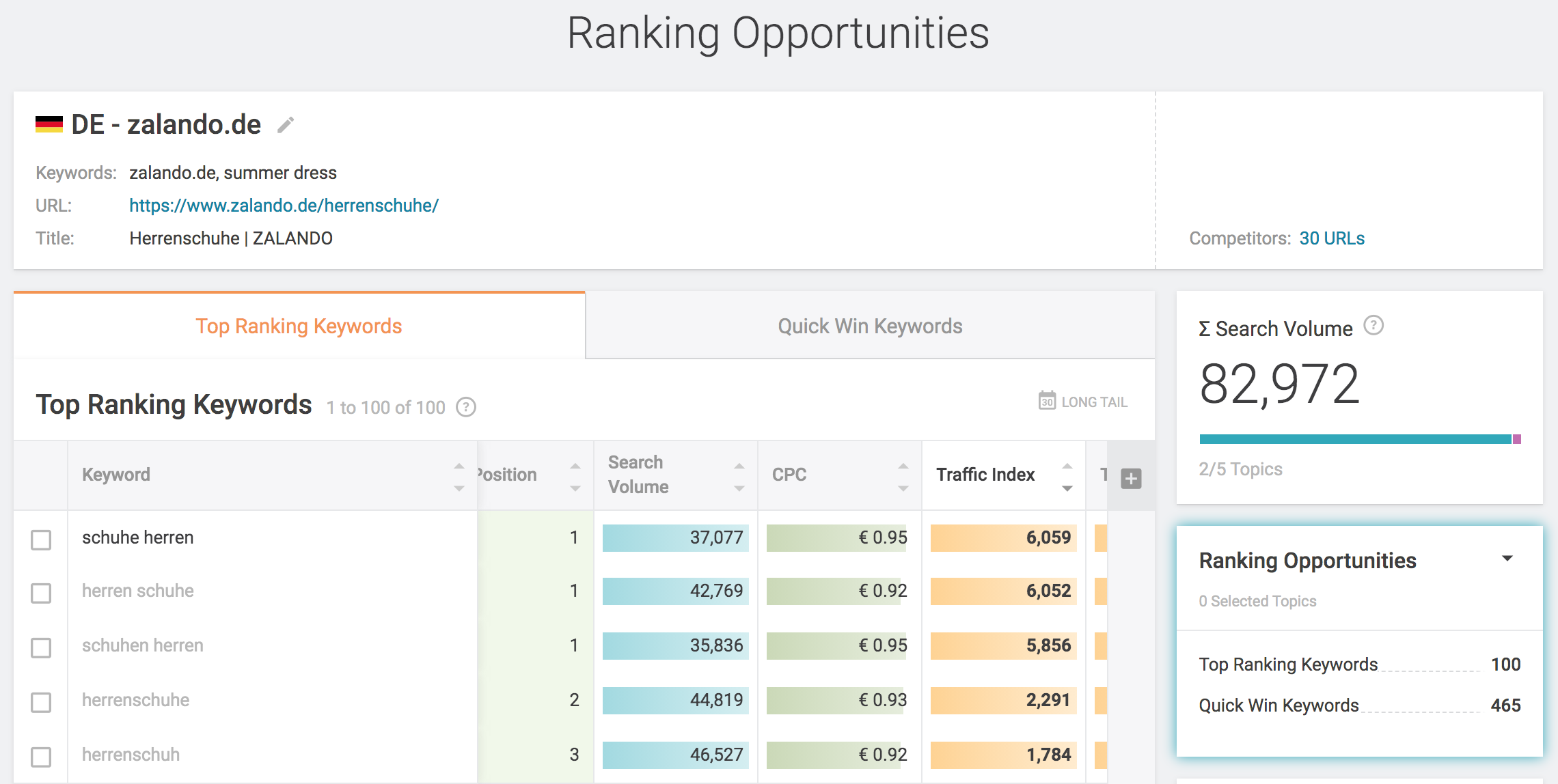Click the 2,291 traffic index cell
1558x784 pixels.
click(x=1004, y=700)
